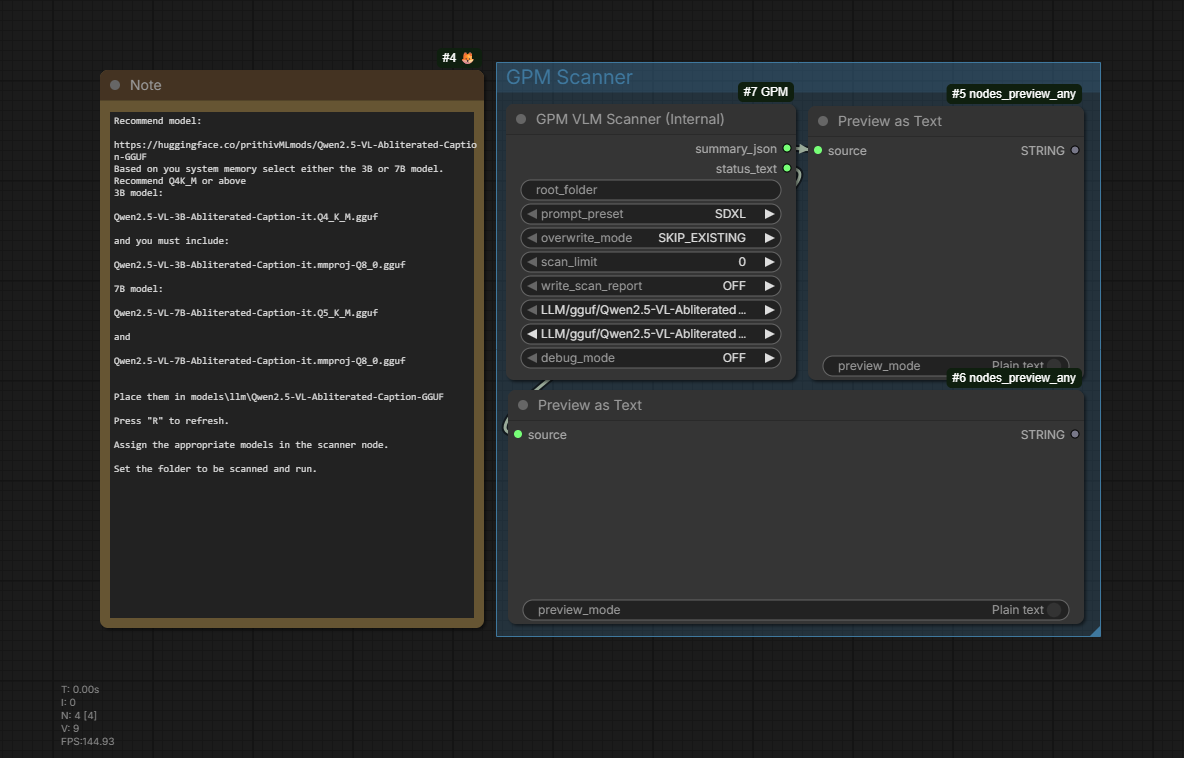This screenshot has height=758, width=1184.
Task: Select the GPM Scanner group title
Action: tap(569, 77)
